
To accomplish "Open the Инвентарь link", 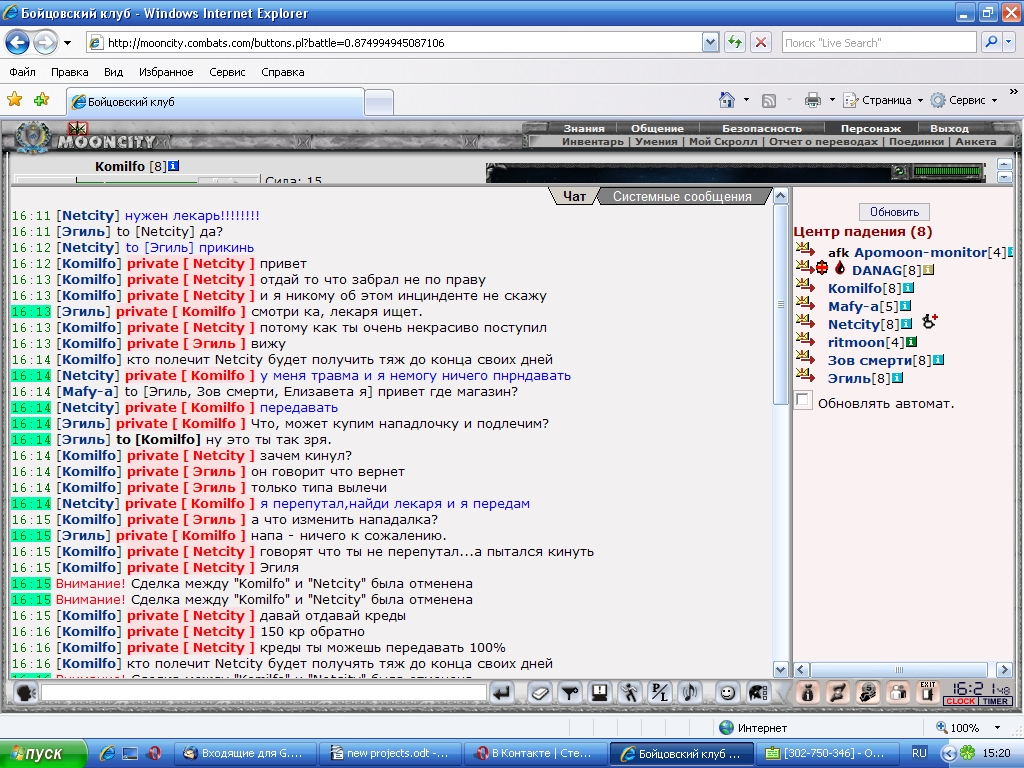I will [x=593, y=141].
